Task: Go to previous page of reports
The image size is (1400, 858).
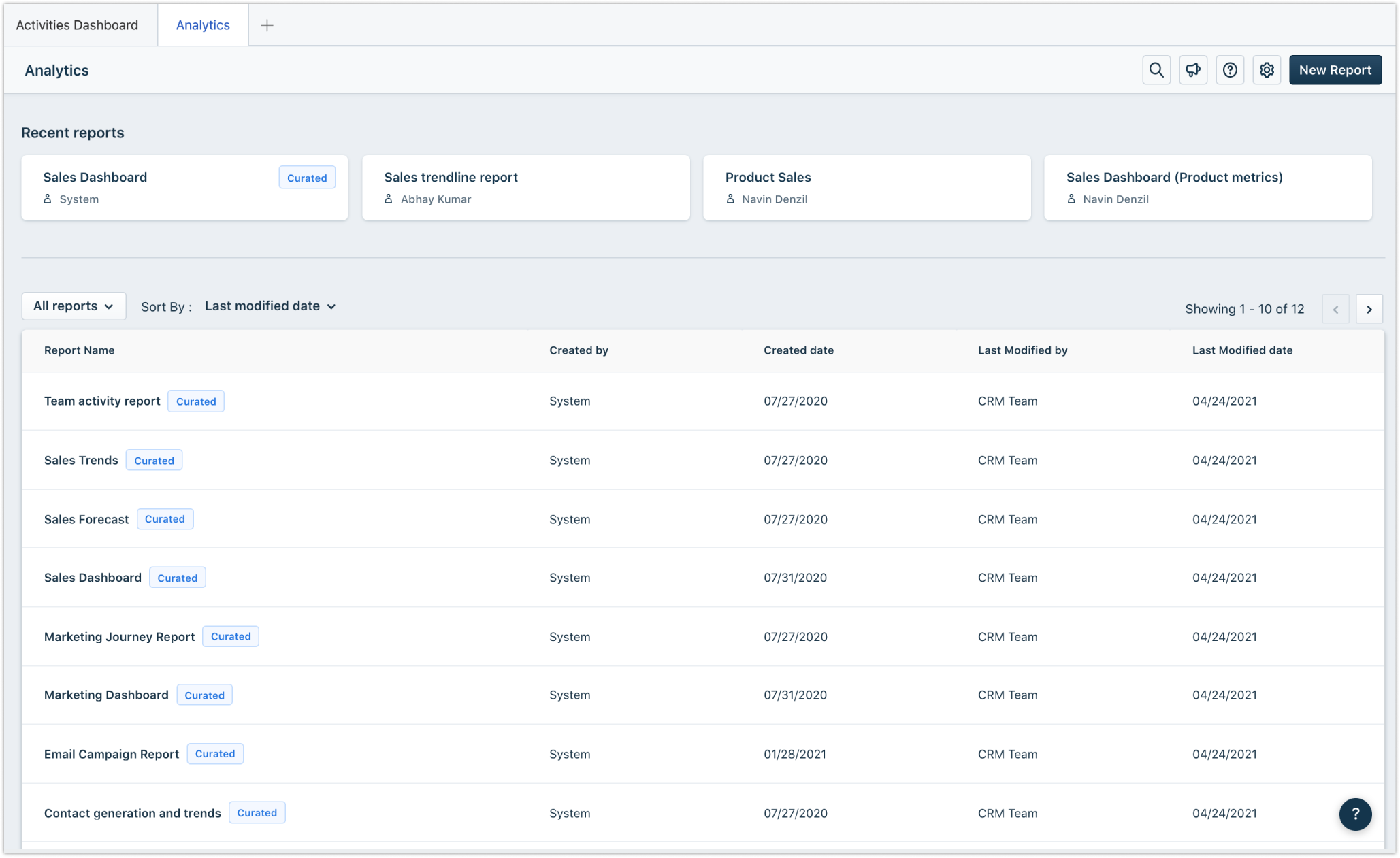Action: point(1335,309)
